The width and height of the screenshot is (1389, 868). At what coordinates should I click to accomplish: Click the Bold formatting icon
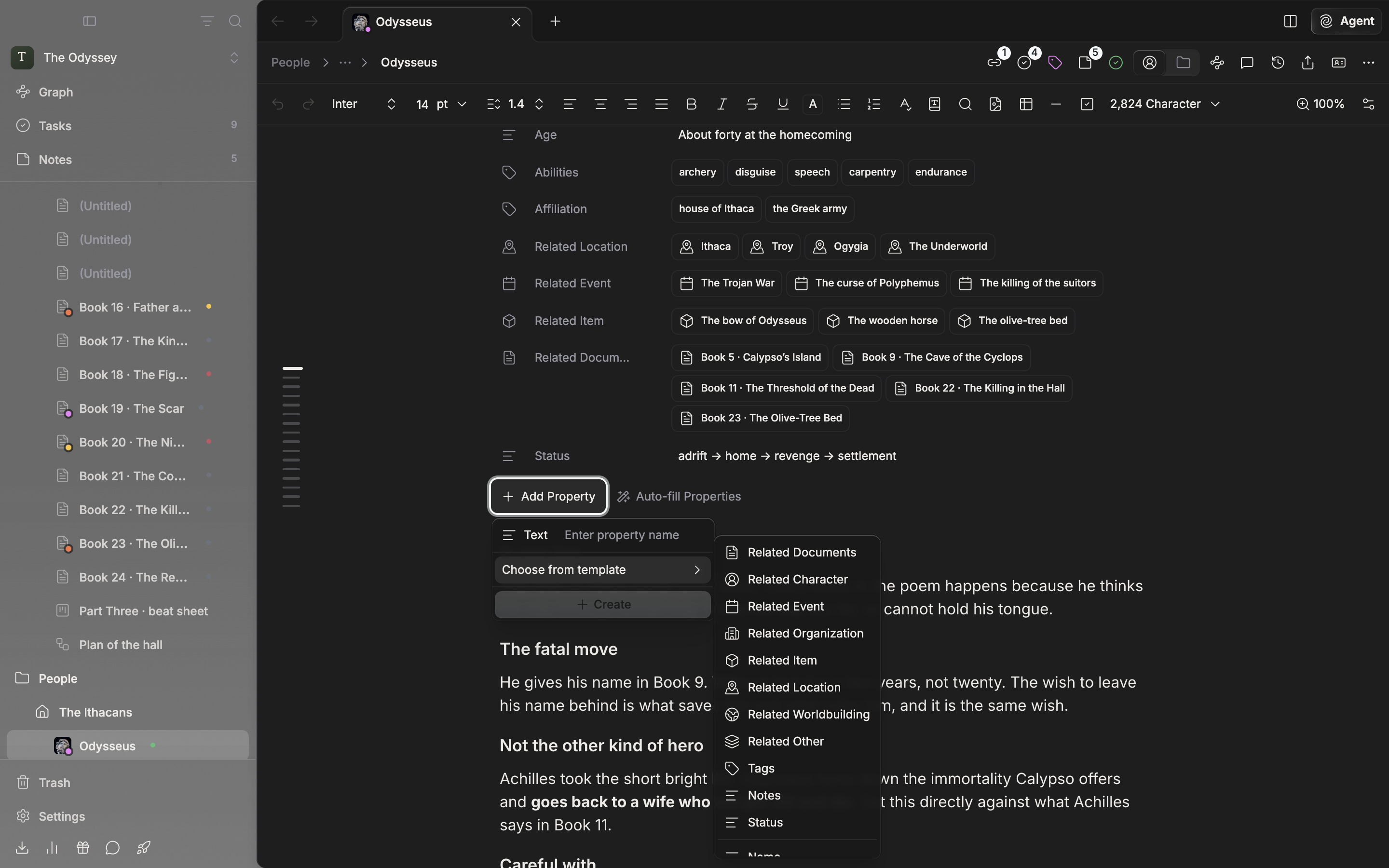692,104
